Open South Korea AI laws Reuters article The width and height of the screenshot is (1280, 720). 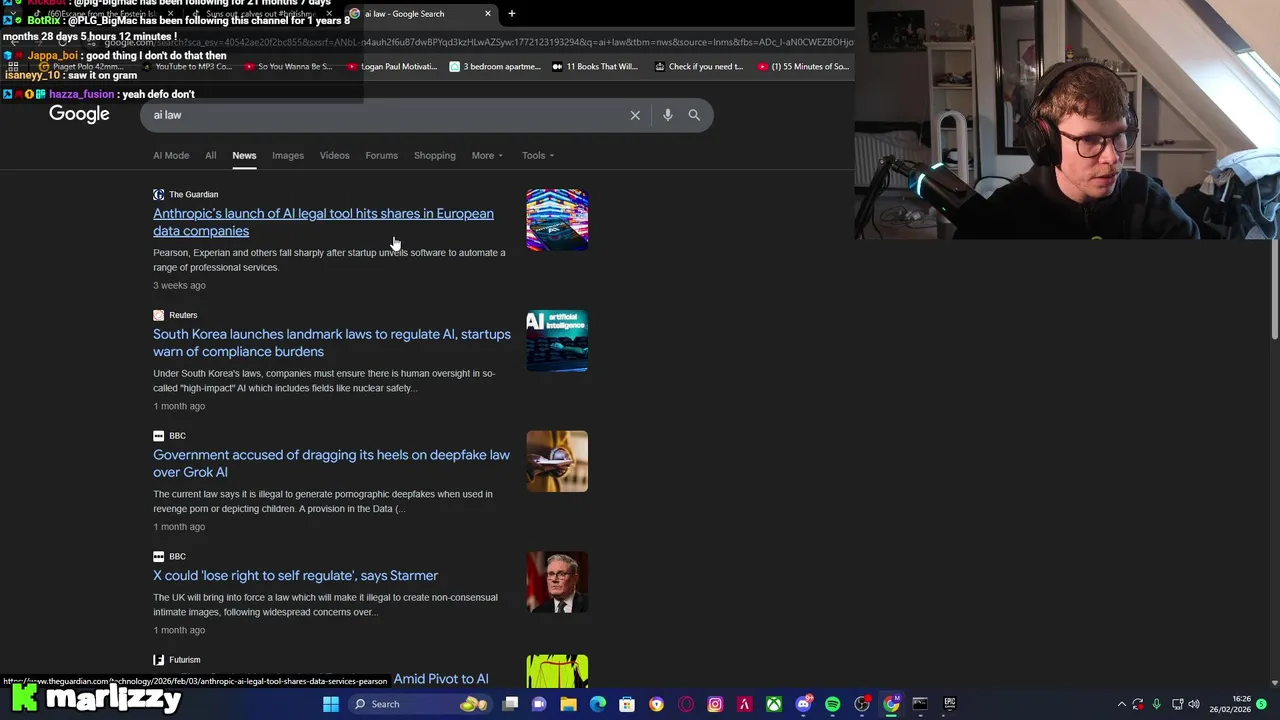(x=332, y=343)
